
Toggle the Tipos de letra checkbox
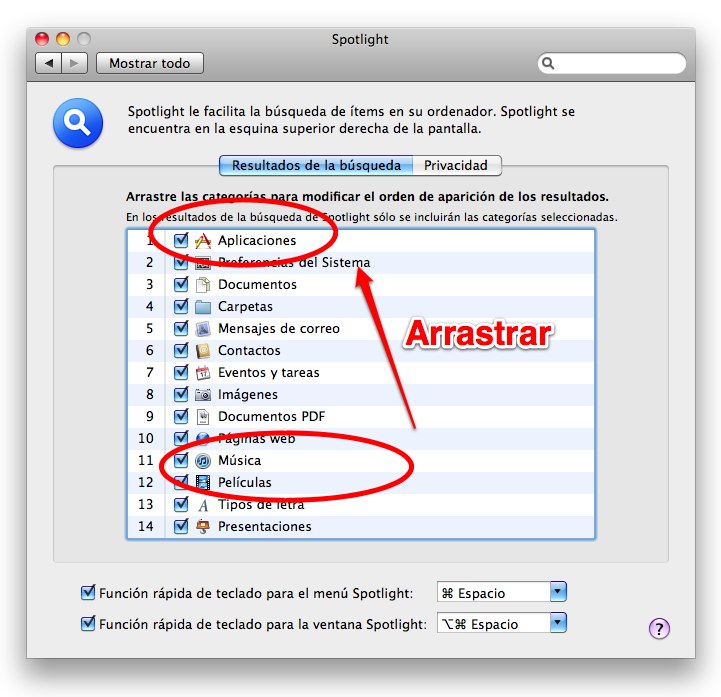pyautogui.click(x=181, y=504)
